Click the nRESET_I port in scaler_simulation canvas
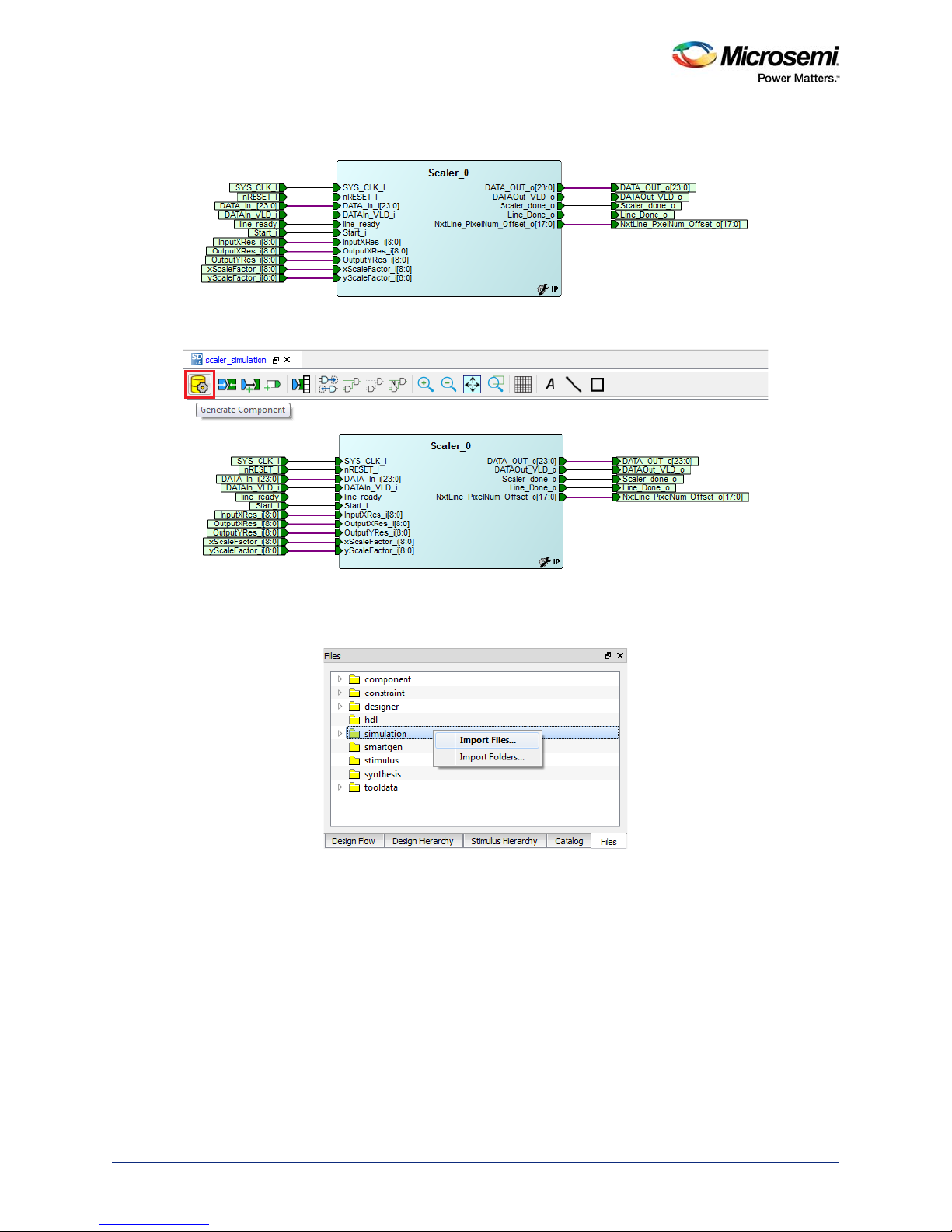952x1232 pixels. 263,469
